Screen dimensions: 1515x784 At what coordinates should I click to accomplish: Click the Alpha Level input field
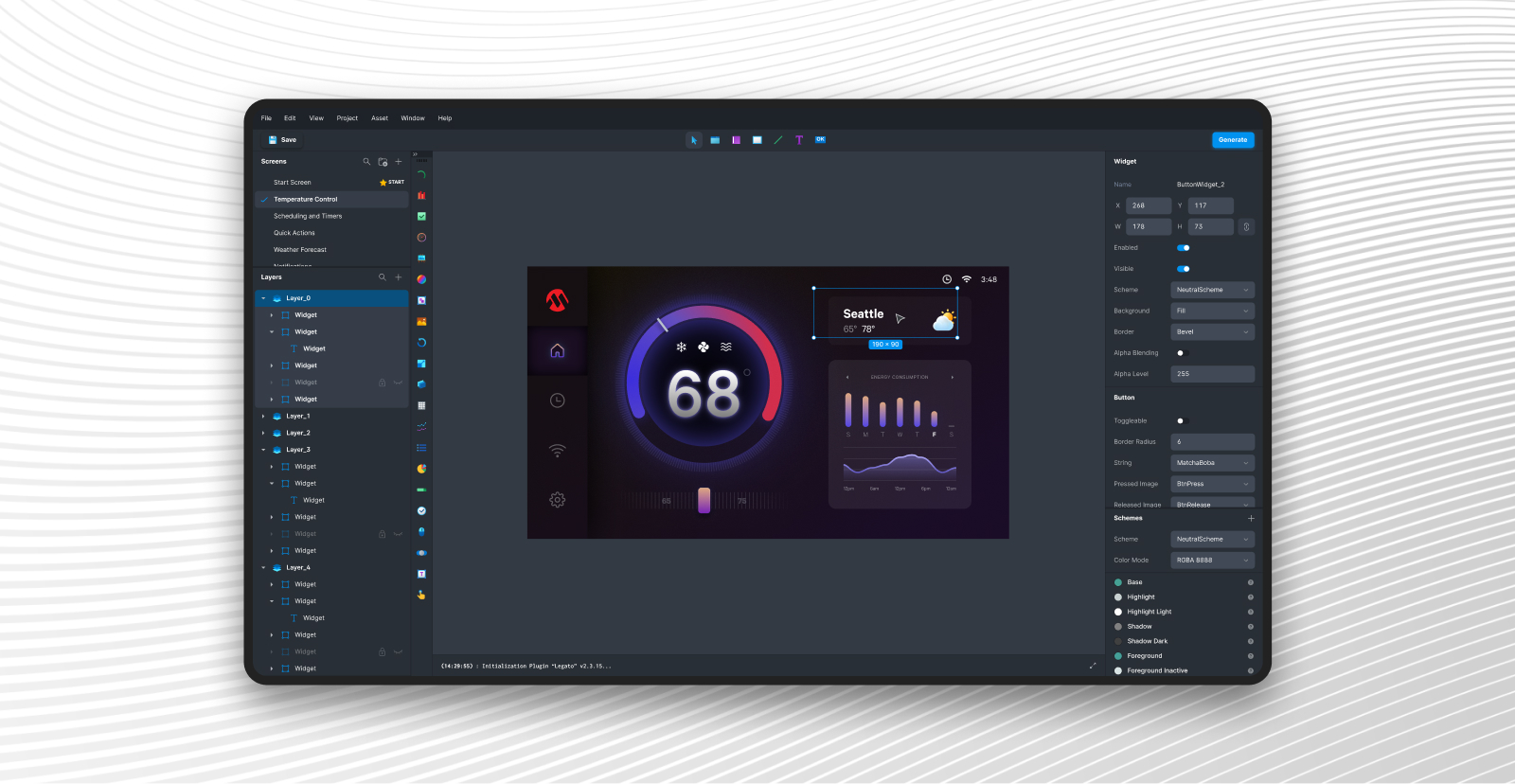click(x=1212, y=374)
